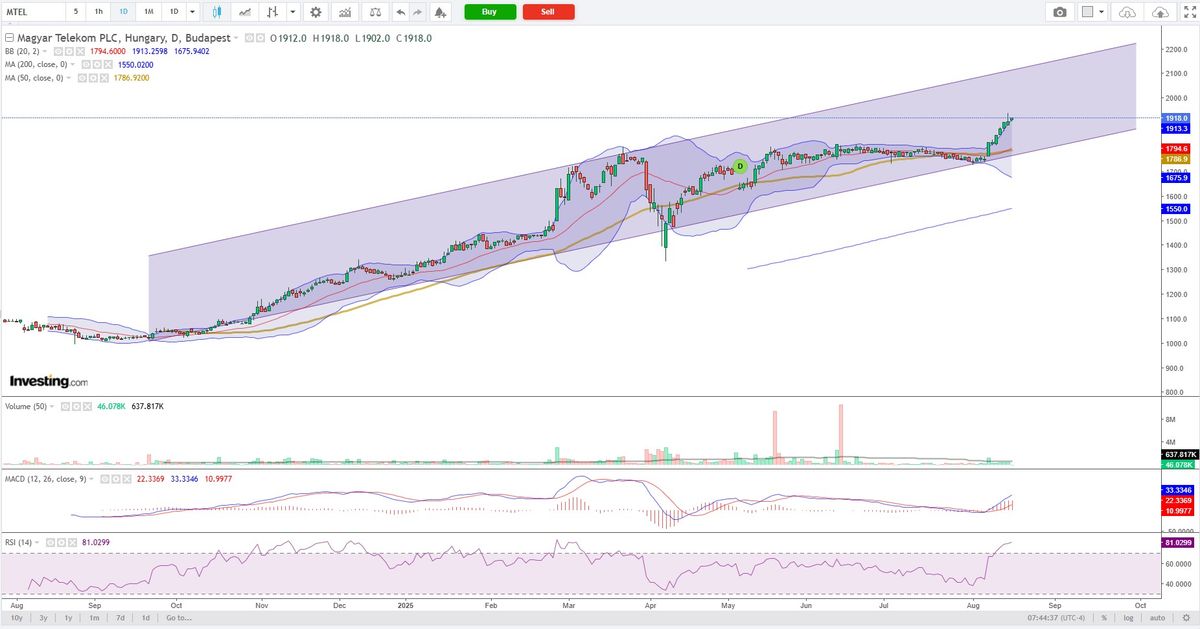Switch to the 1h interval
Viewport: 1200px width, 629px height.
[98, 12]
